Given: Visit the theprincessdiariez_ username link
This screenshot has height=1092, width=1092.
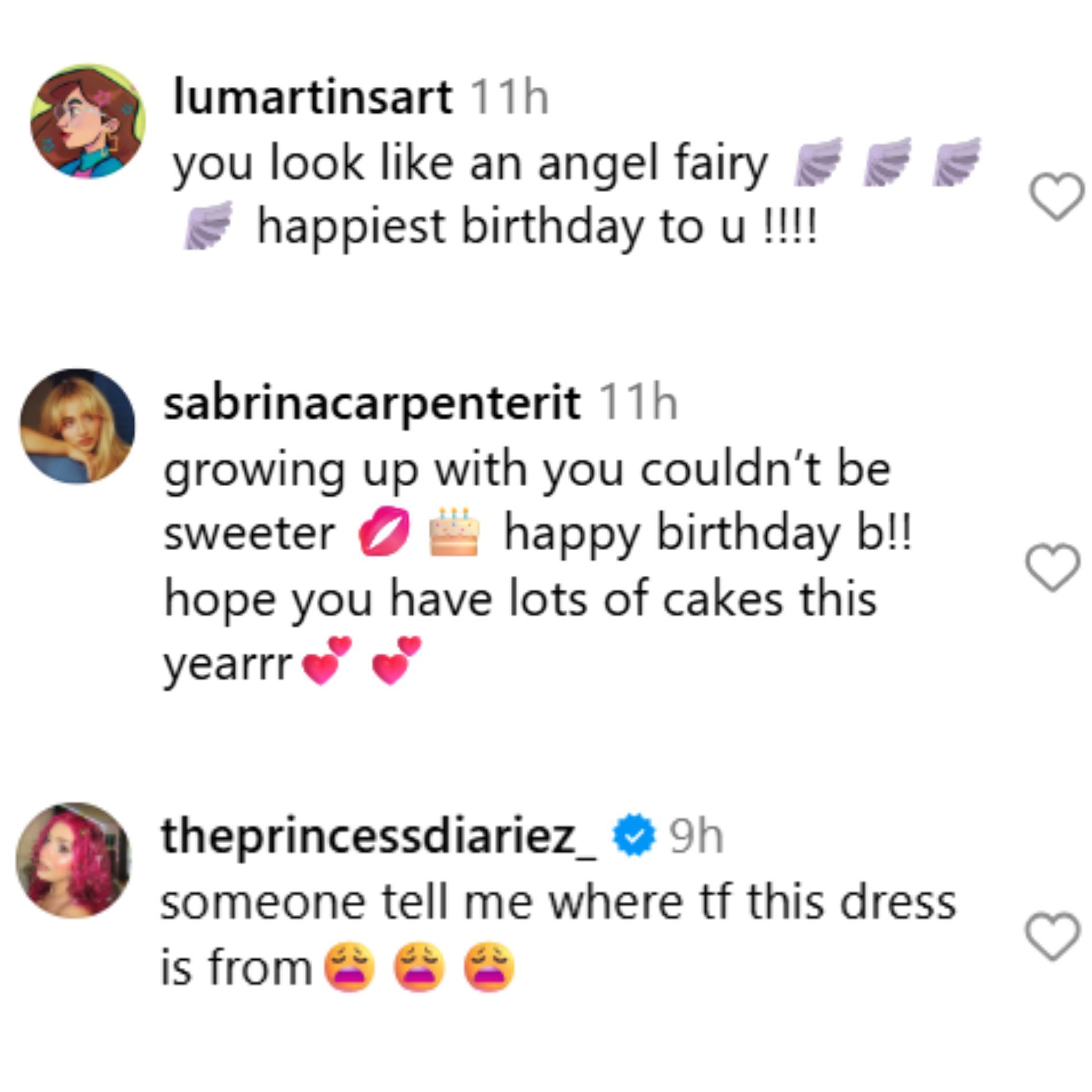Looking at the screenshot, I should (379, 837).
